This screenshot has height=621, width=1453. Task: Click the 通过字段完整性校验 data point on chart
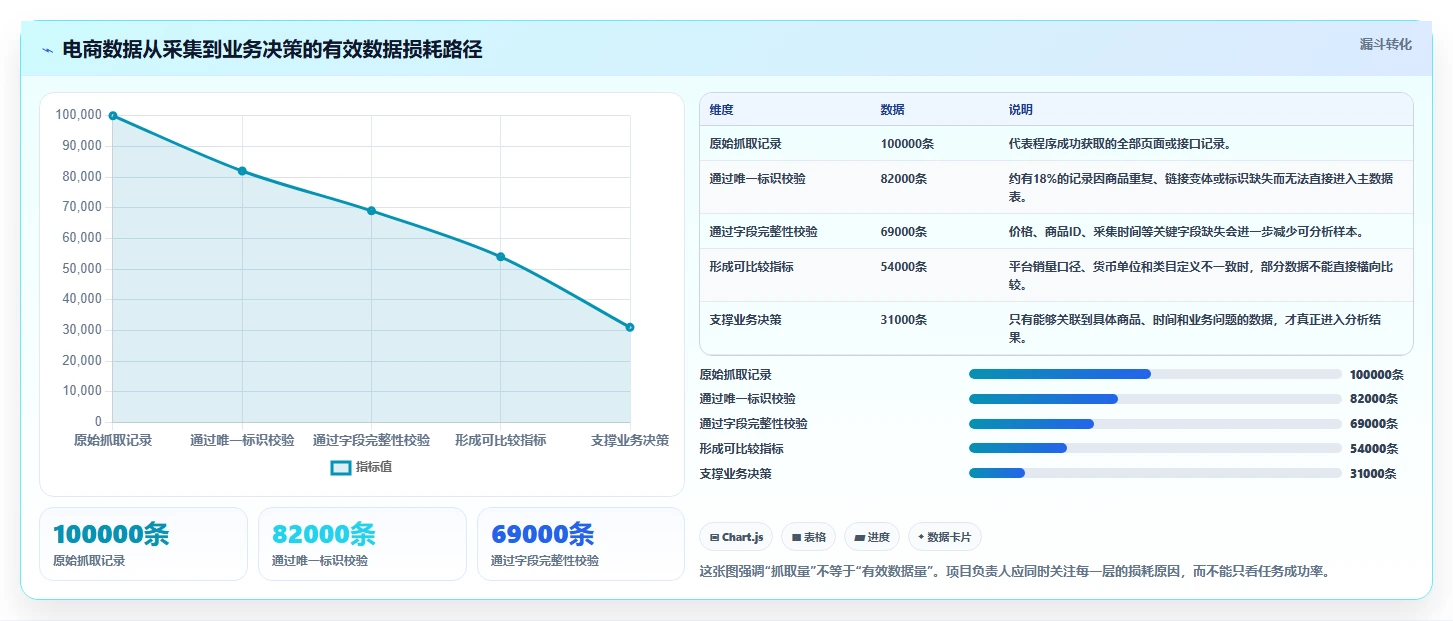point(371,211)
